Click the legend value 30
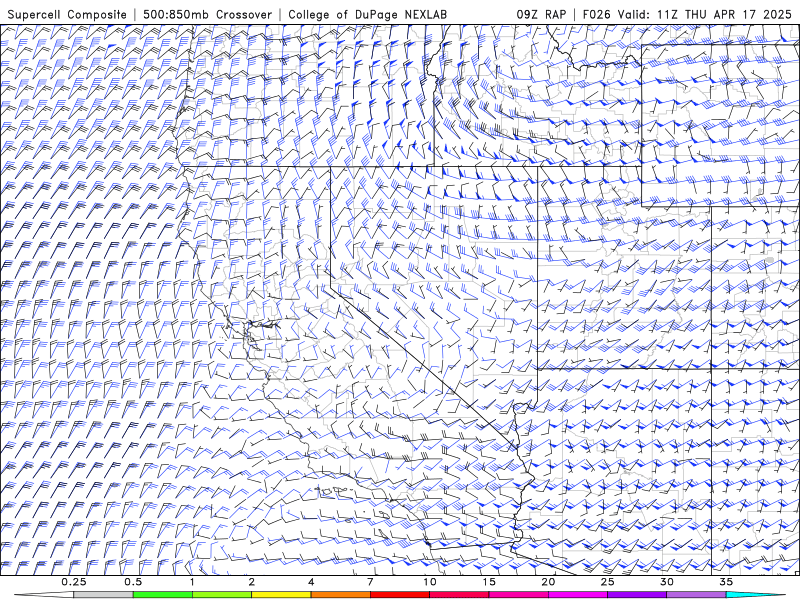 coord(667,582)
